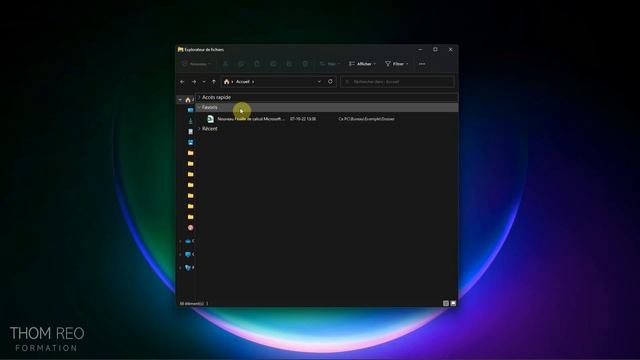Collapse the Home node in the navigation pane
This screenshot has height=360, width=640.
coord(180,100)
